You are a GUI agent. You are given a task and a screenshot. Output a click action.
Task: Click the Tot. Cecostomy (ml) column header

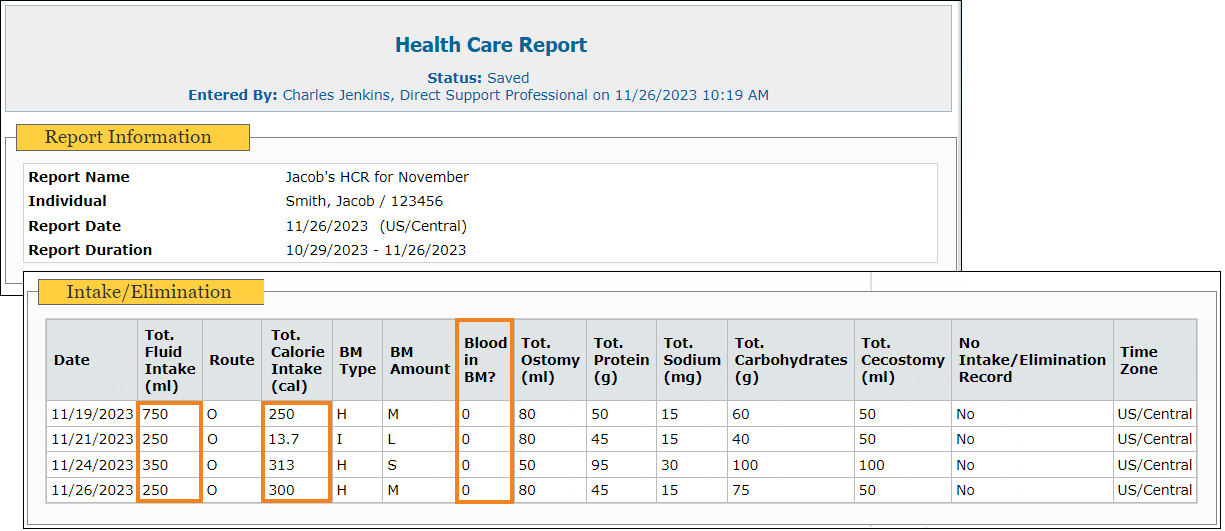pyautogui.click(x=903, y=360)
